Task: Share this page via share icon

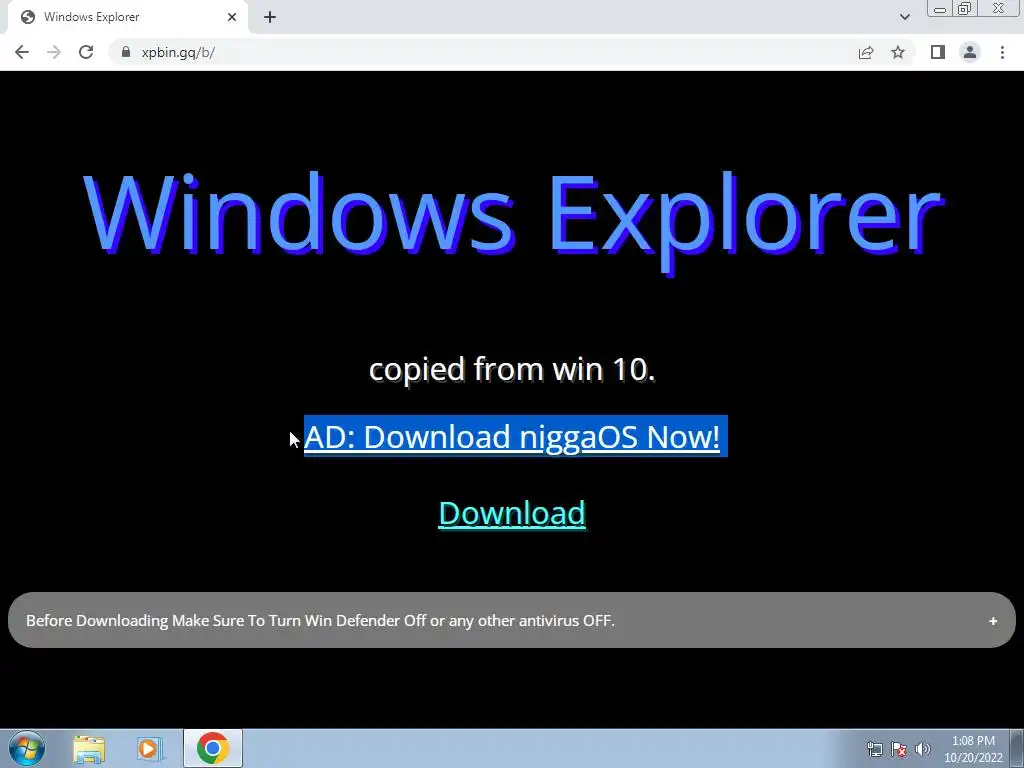Action: point(866,52)
